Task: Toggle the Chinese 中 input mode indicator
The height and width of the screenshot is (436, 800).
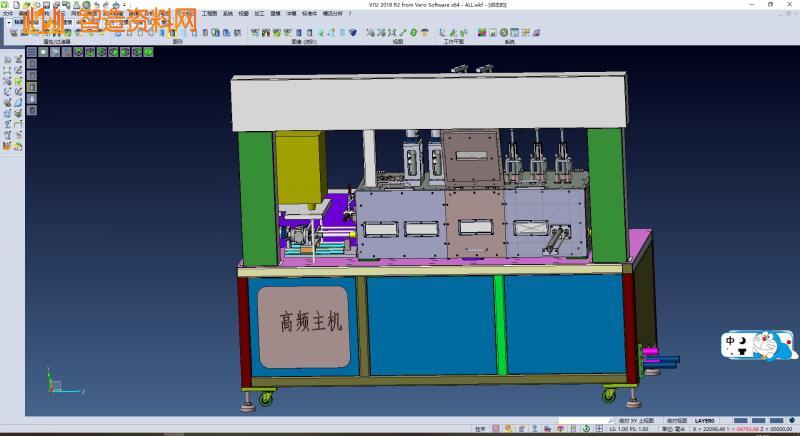Action: [731, 339]
